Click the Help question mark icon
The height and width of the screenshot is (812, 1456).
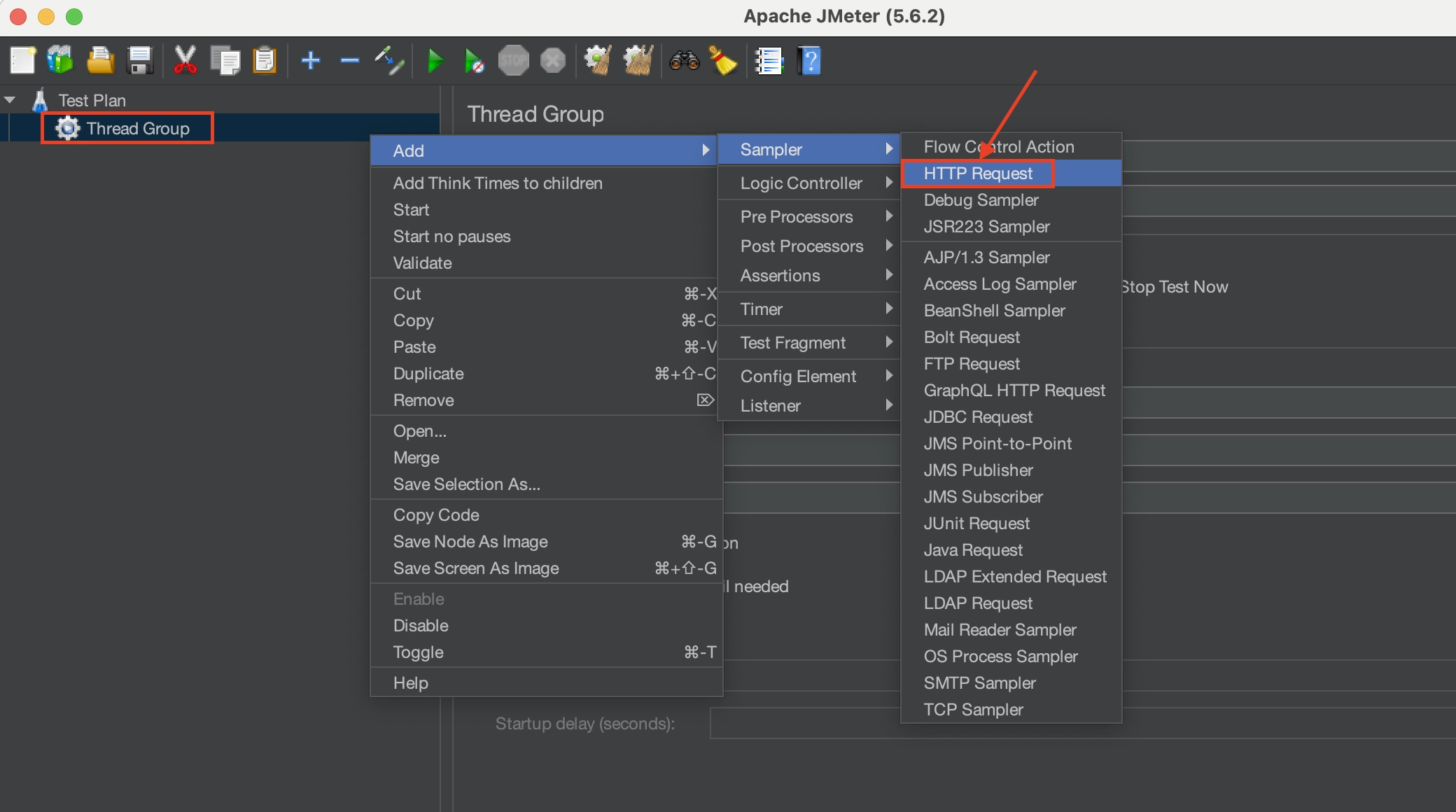pyautogui.click(x=809, y=61)
